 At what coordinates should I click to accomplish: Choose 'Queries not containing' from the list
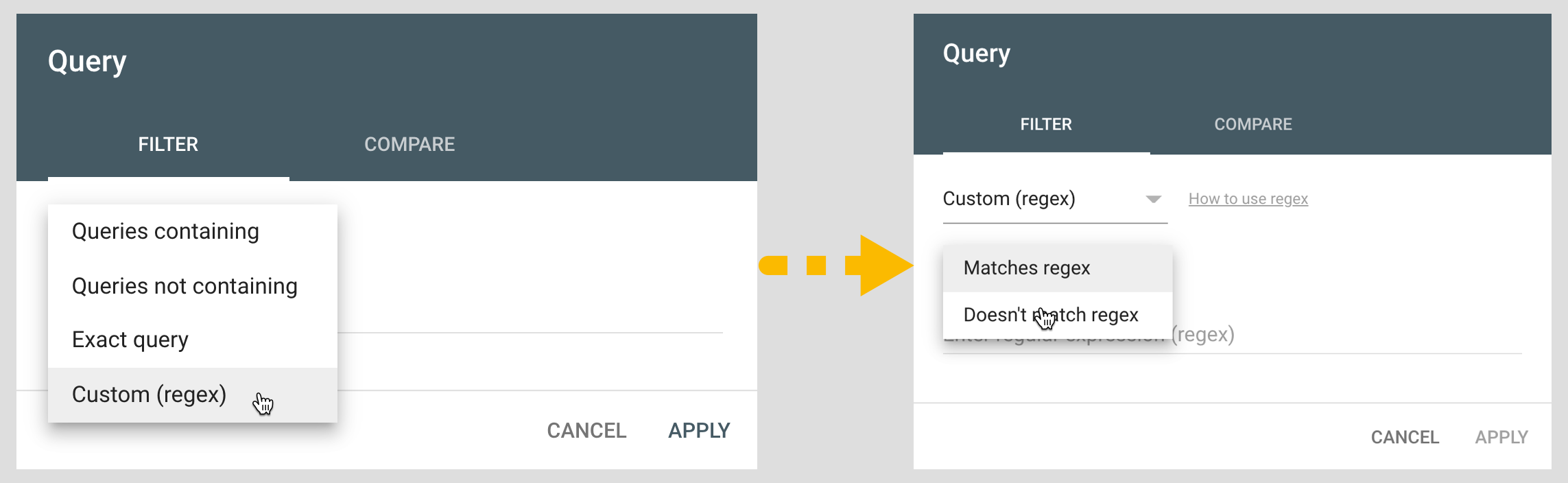click(185, 286)
